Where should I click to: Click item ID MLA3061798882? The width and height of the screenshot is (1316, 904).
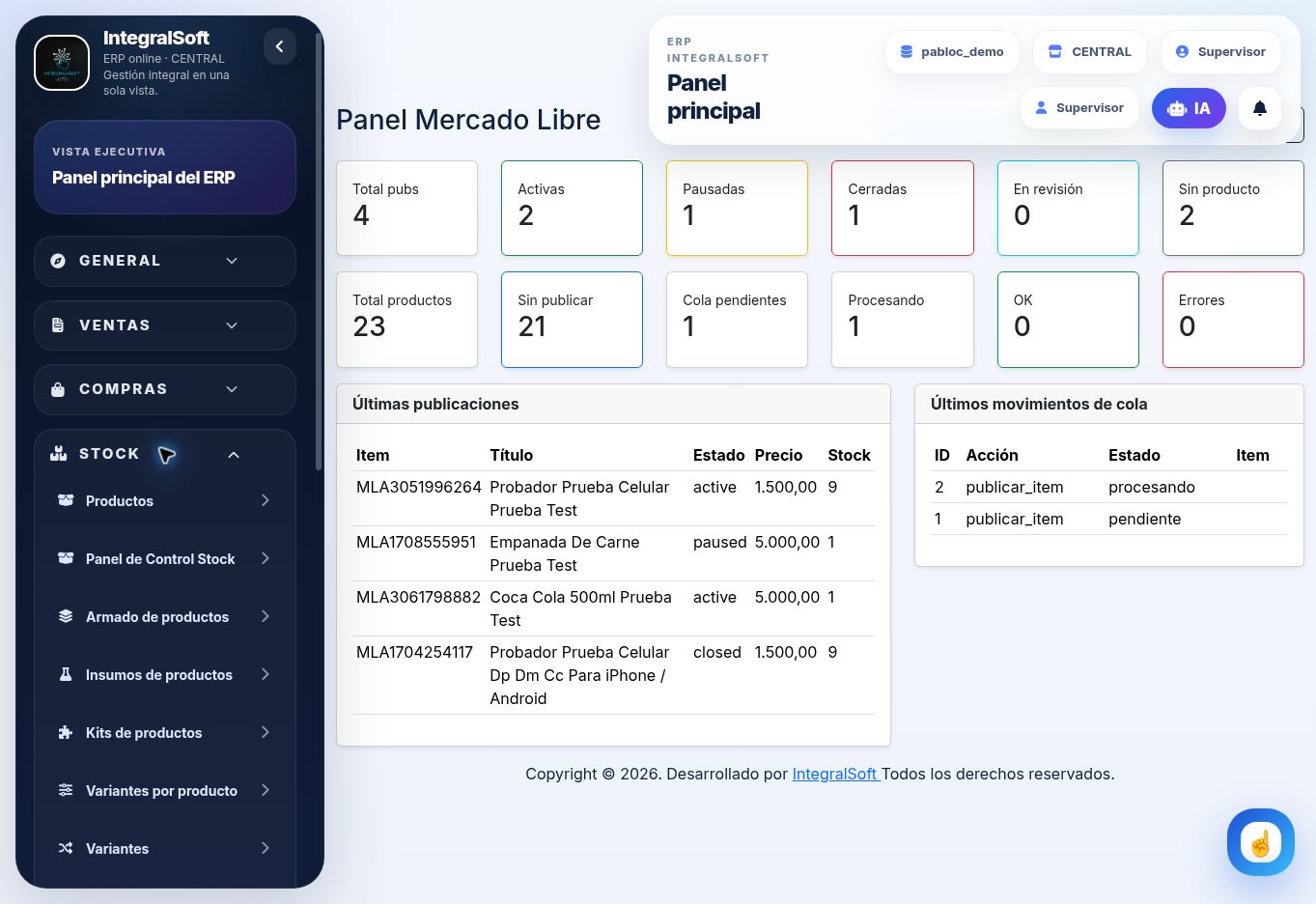point(419,597)
